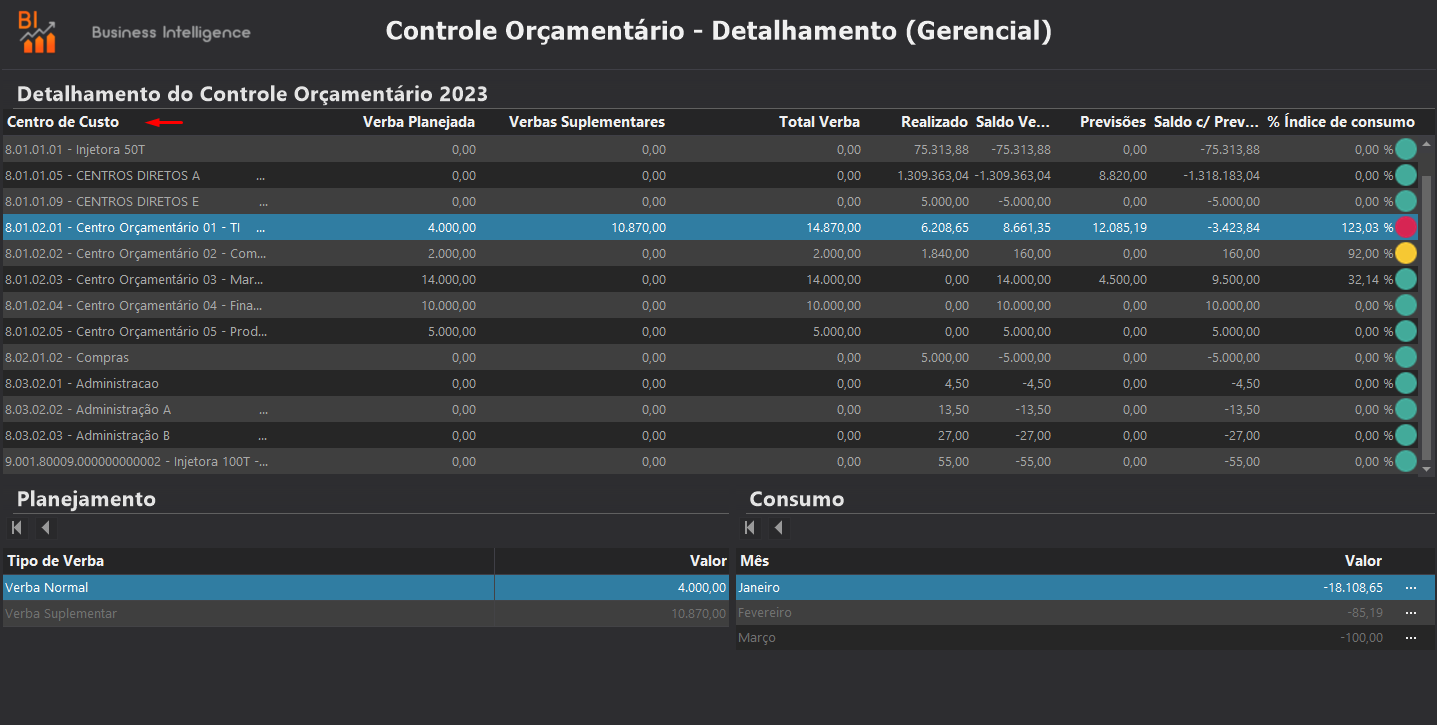The image size is (1437, 725).
Task: Click green indicator on CENTROS DIRETOS A row
Action: [1406, 175]
